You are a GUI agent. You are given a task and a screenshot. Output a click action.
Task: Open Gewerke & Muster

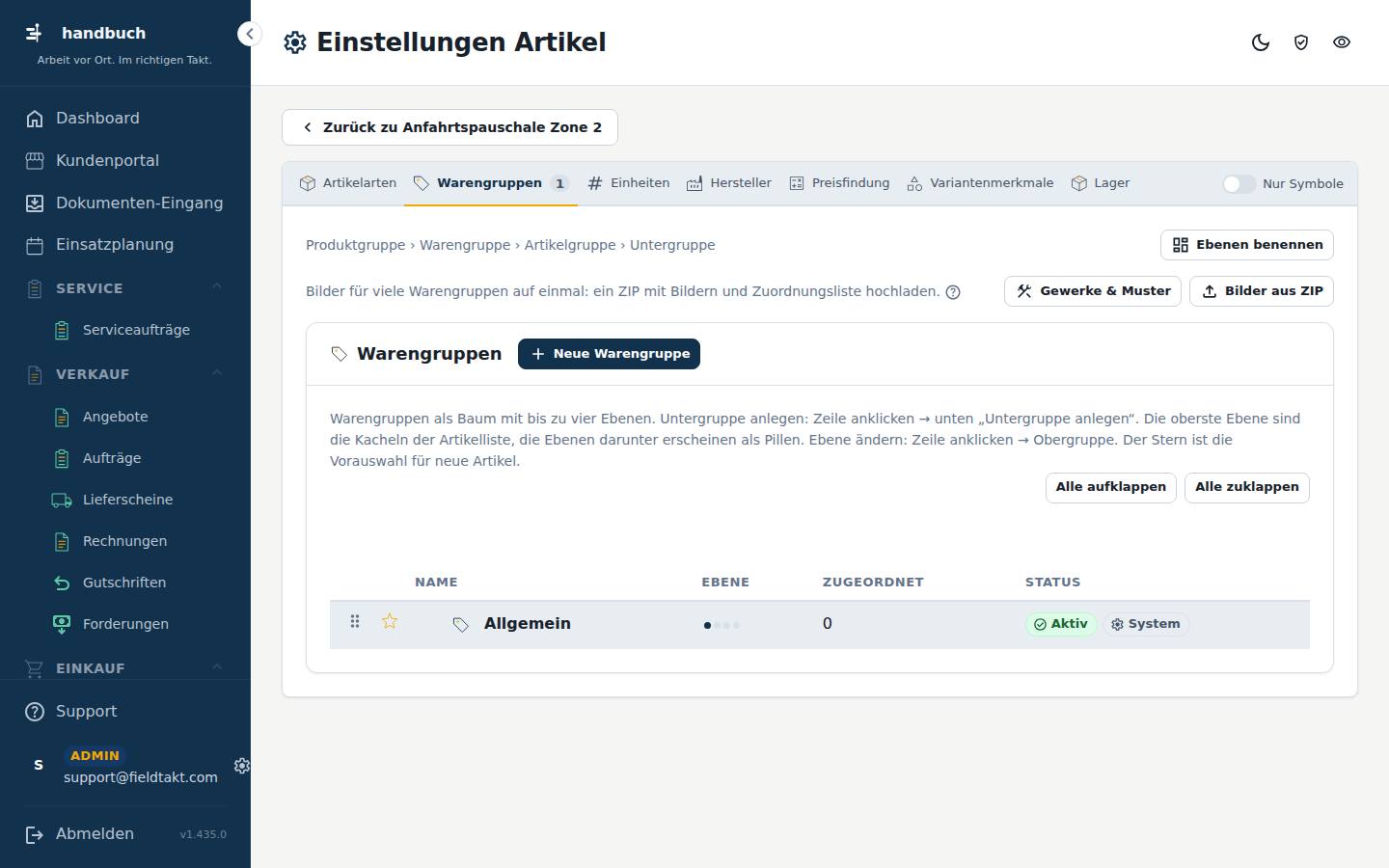click(1093, 291)
